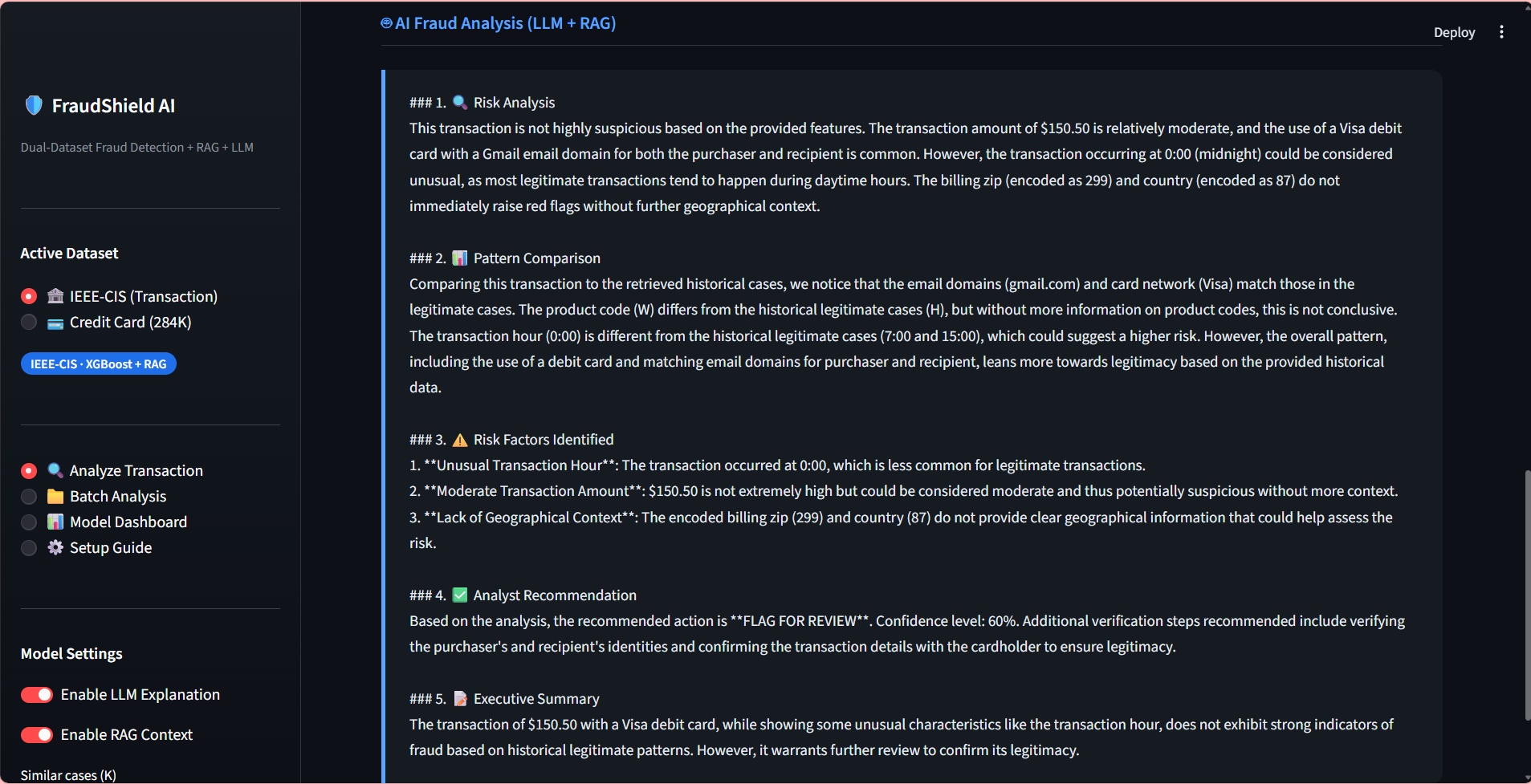Click the checkmark icon beside Analyst Recommendation
1531x784 pixels.
click(x=460, y=595)
